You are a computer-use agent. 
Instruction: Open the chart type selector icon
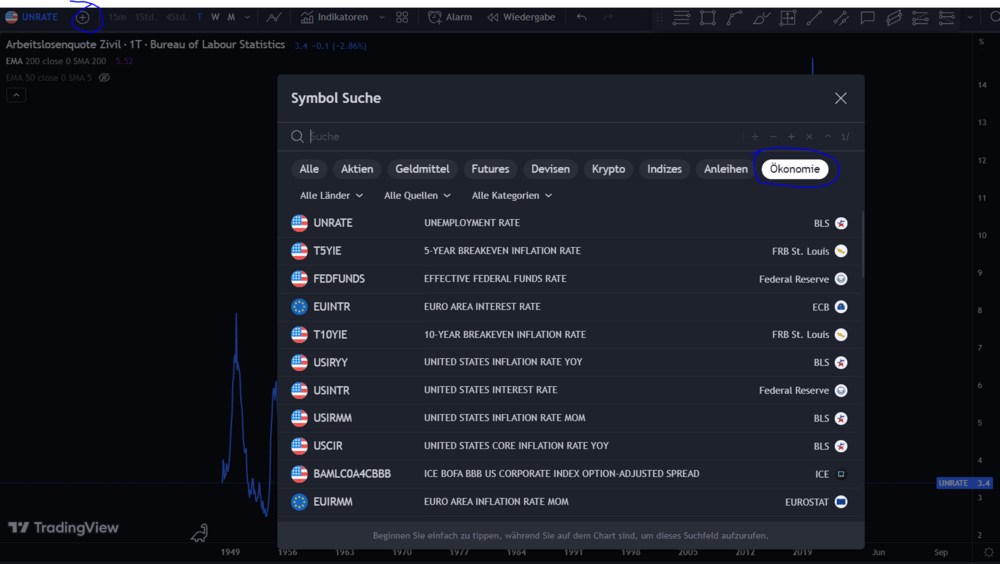273,17
